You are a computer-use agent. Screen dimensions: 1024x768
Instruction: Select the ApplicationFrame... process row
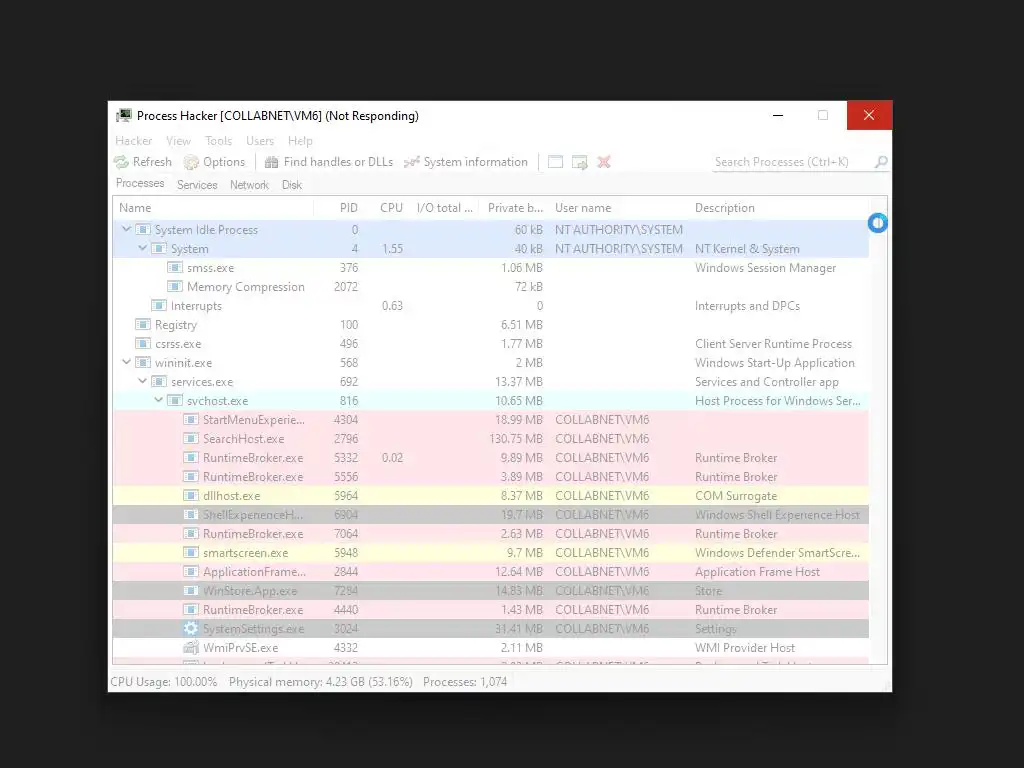490,571
